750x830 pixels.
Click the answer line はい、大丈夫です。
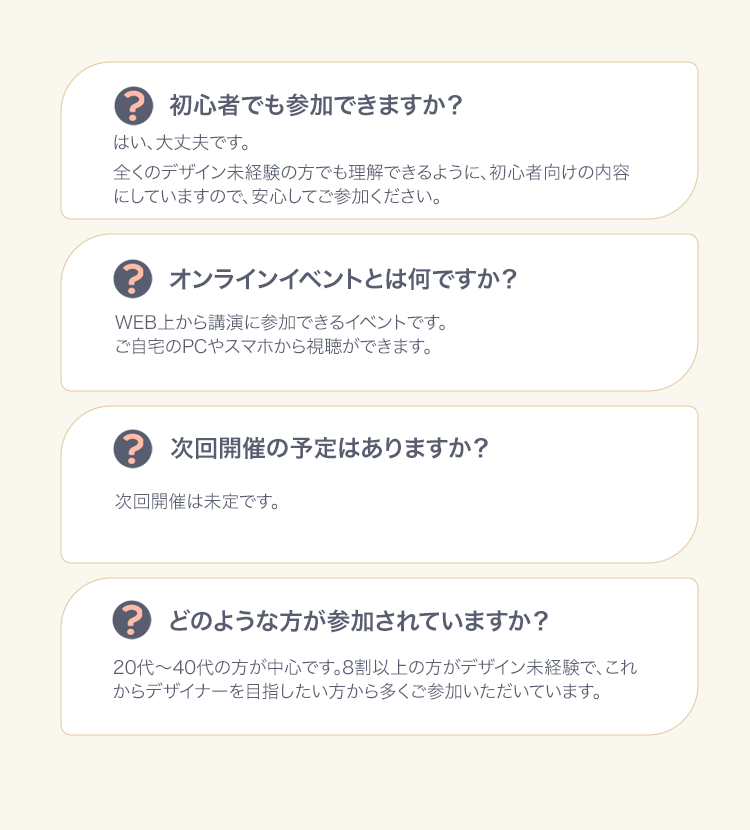182,142
